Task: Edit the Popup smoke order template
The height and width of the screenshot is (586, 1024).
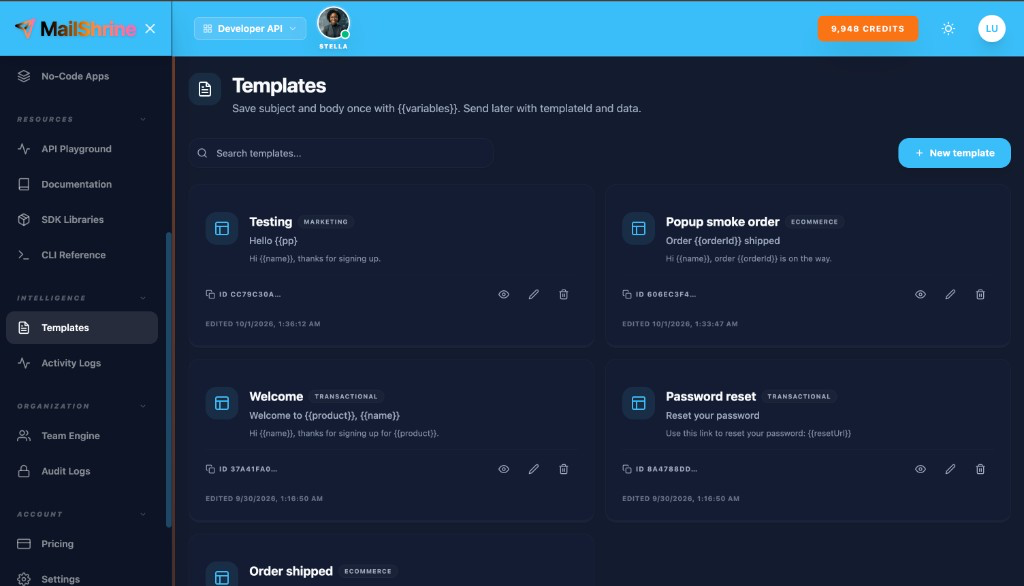Action: click(950, 295)
